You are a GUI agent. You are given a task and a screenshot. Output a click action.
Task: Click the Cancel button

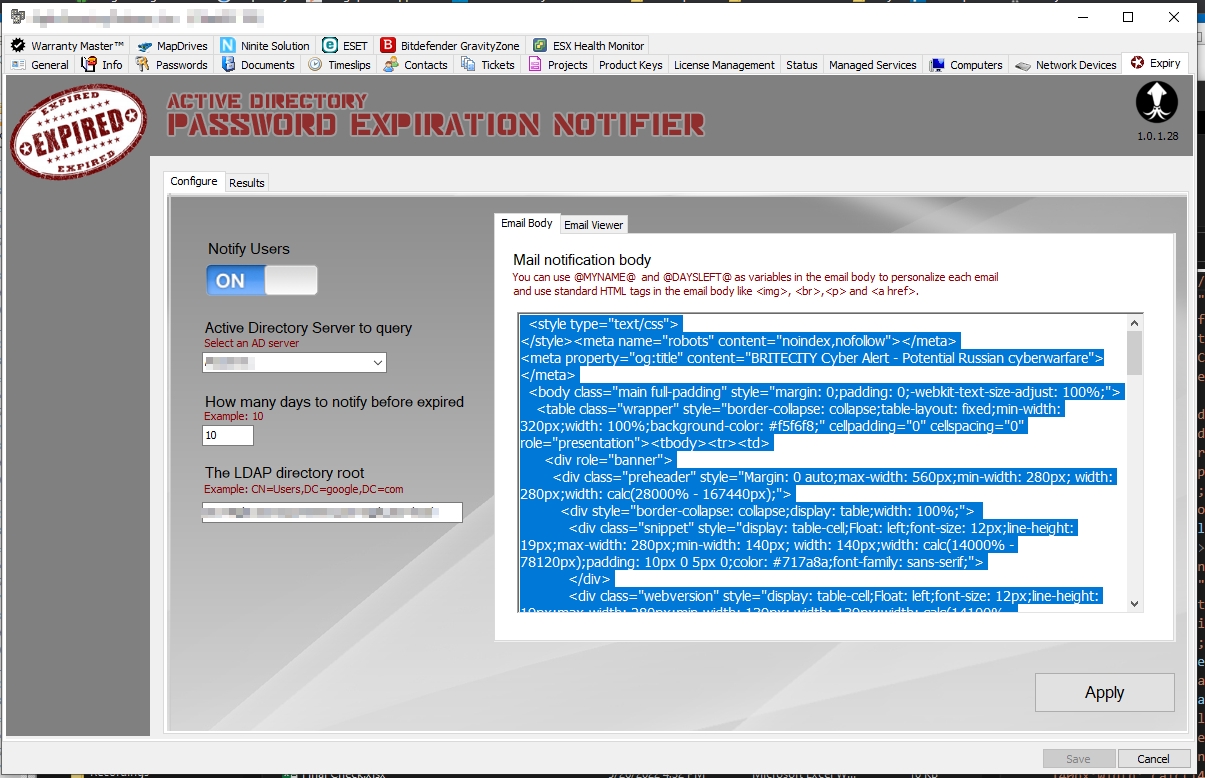point(1154,759)
